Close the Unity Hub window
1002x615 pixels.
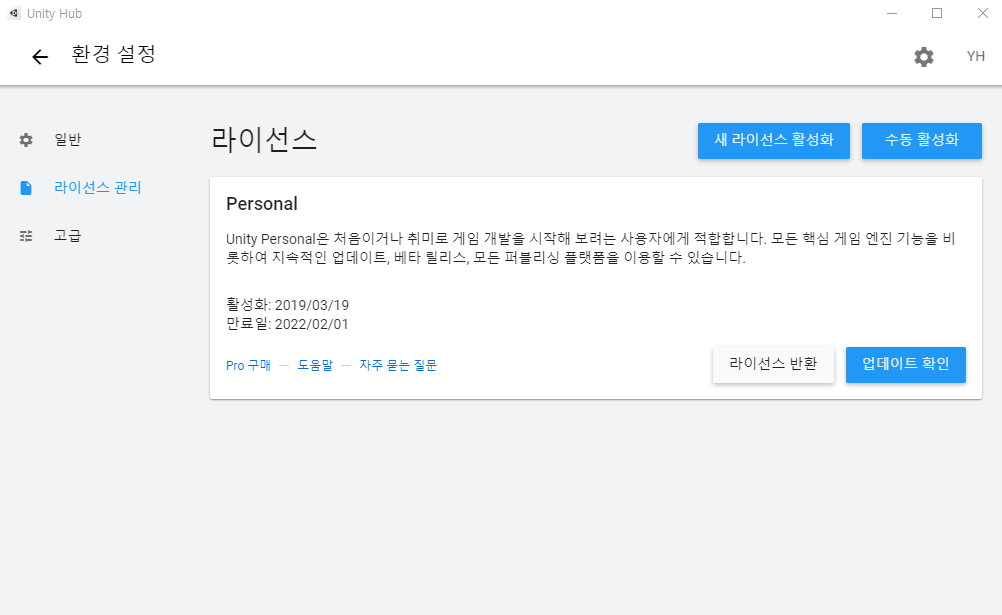[x=983, y=13]
